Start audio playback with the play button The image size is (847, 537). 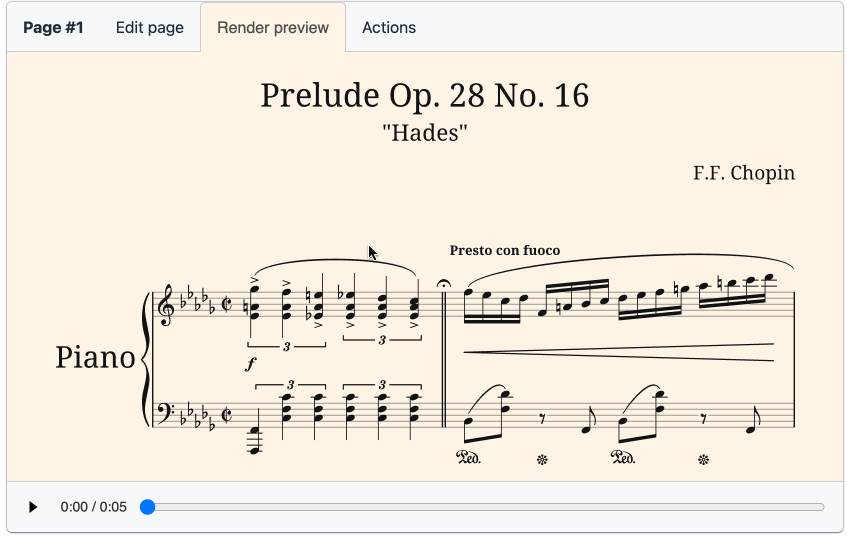[33, 507]
